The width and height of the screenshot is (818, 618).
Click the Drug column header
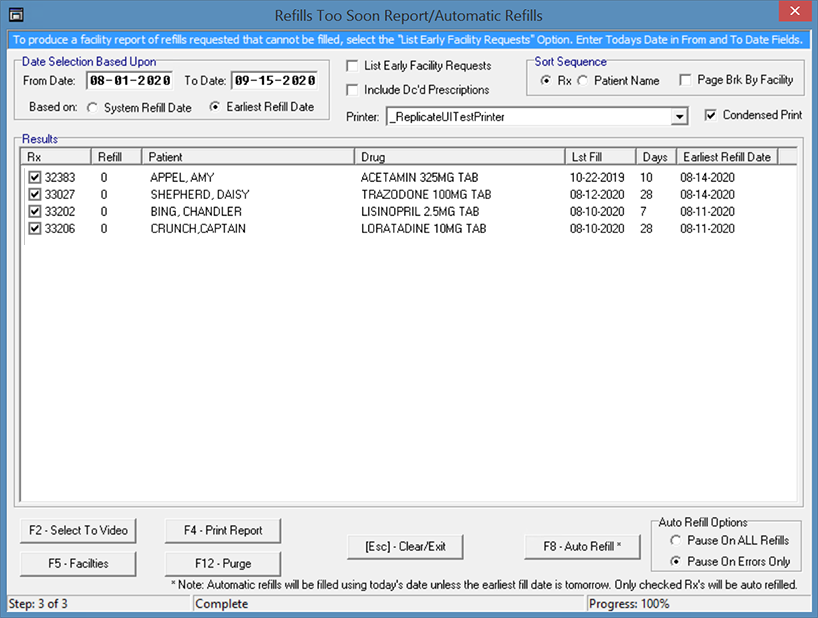458,157
